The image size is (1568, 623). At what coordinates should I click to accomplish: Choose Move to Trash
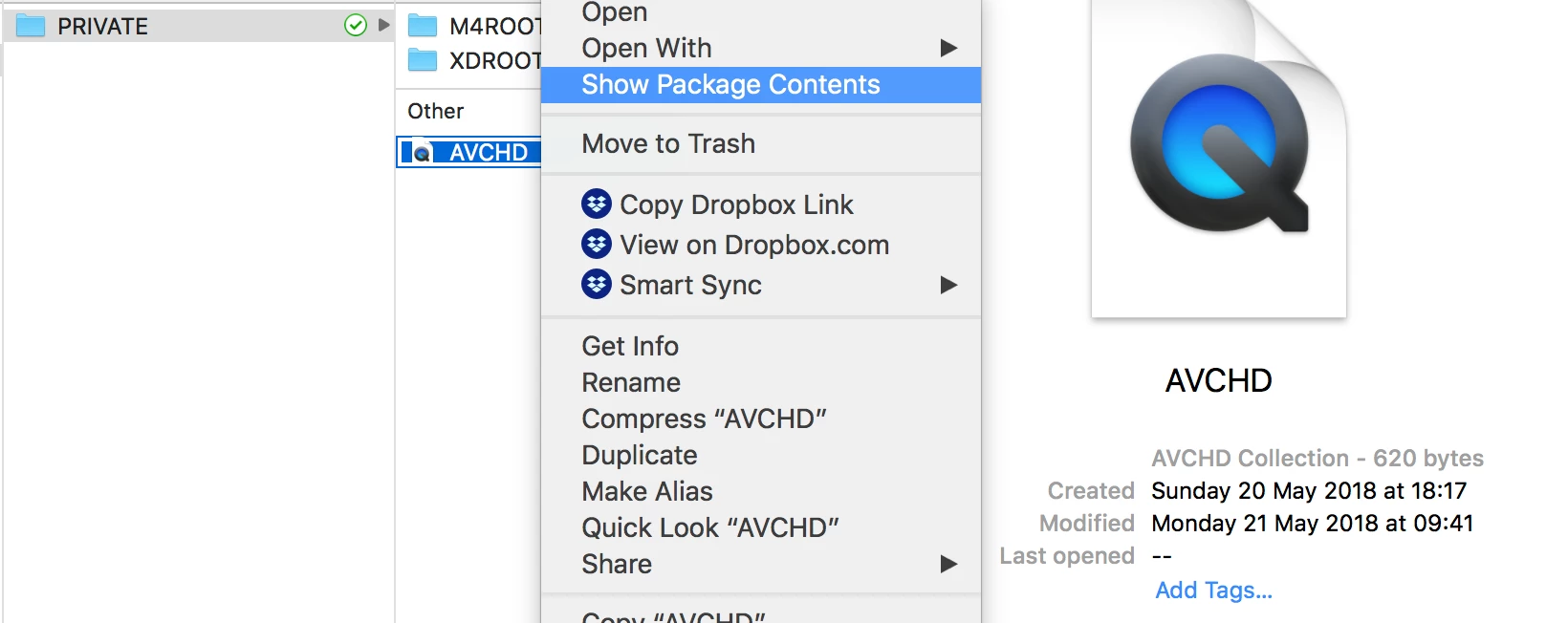pos(761,144)
